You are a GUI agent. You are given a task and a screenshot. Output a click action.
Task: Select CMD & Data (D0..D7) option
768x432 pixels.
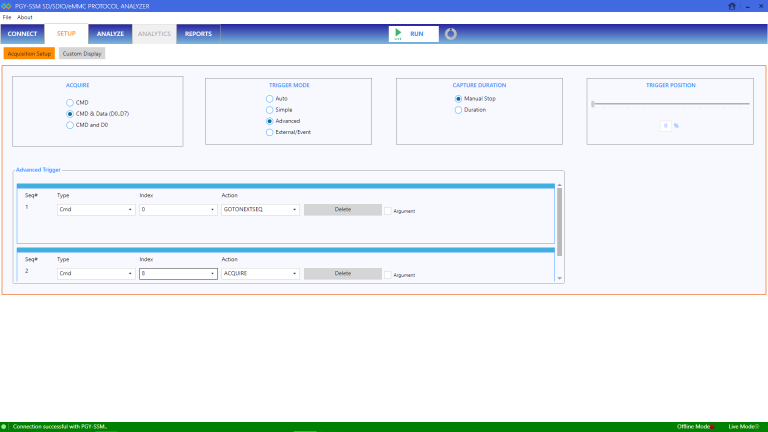pyautogui.click(x=70, y=114)
